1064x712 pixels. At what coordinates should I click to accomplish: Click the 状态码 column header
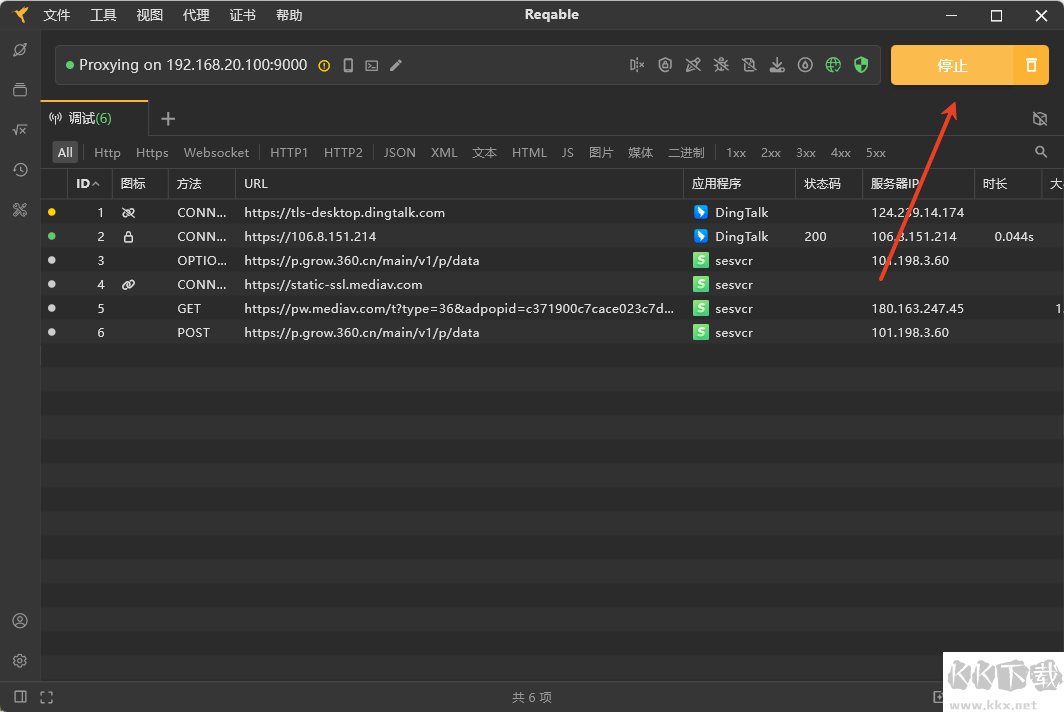coord(822,184)
